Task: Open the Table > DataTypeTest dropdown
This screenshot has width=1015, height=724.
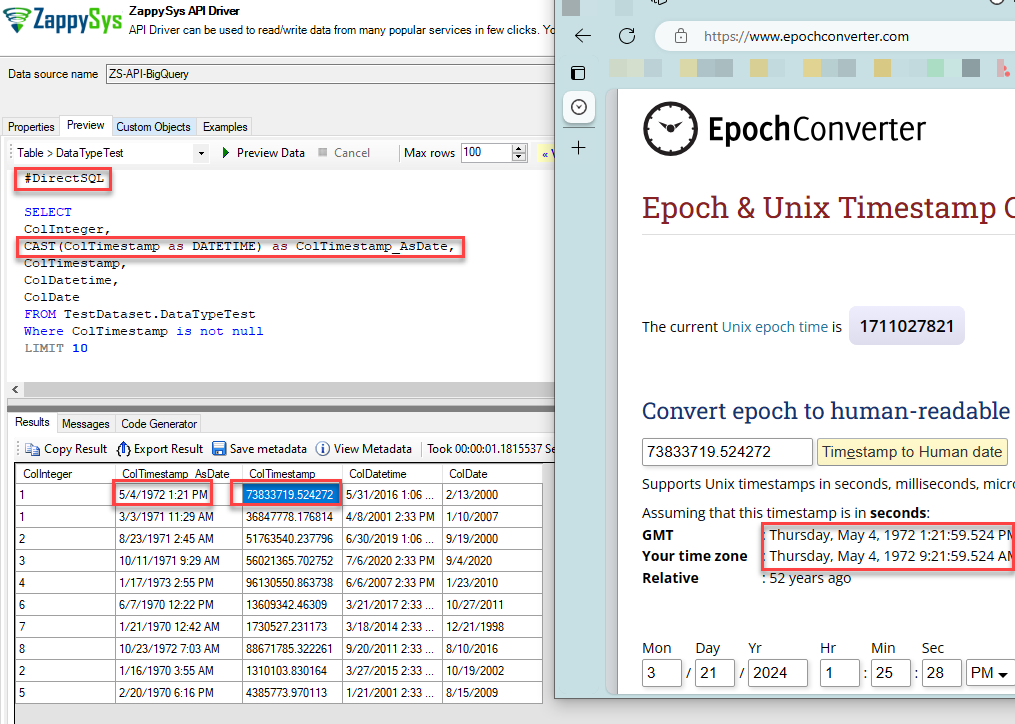Action: click(x=202, y=153)
